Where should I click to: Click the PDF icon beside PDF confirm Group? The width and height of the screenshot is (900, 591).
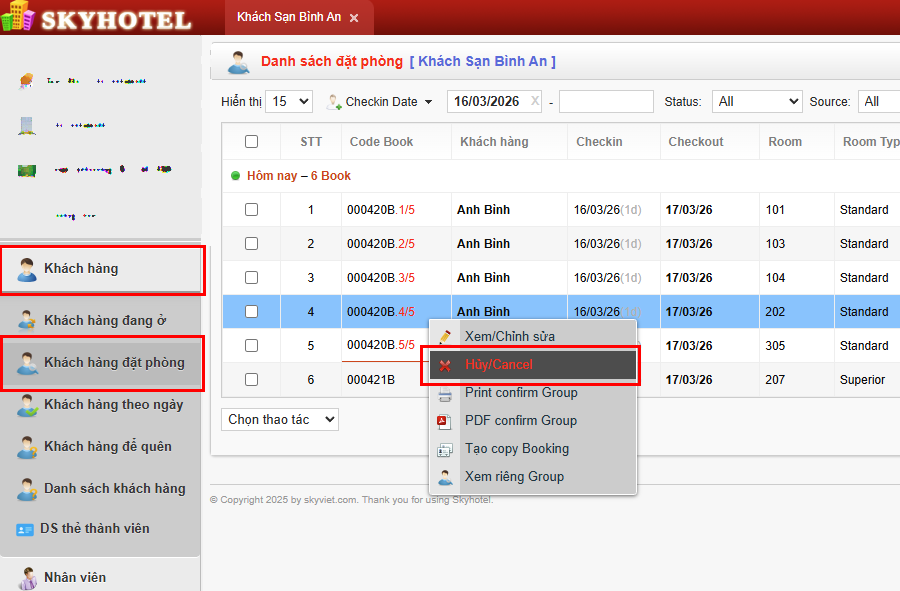pyautogui.click(x=443, y=421)
